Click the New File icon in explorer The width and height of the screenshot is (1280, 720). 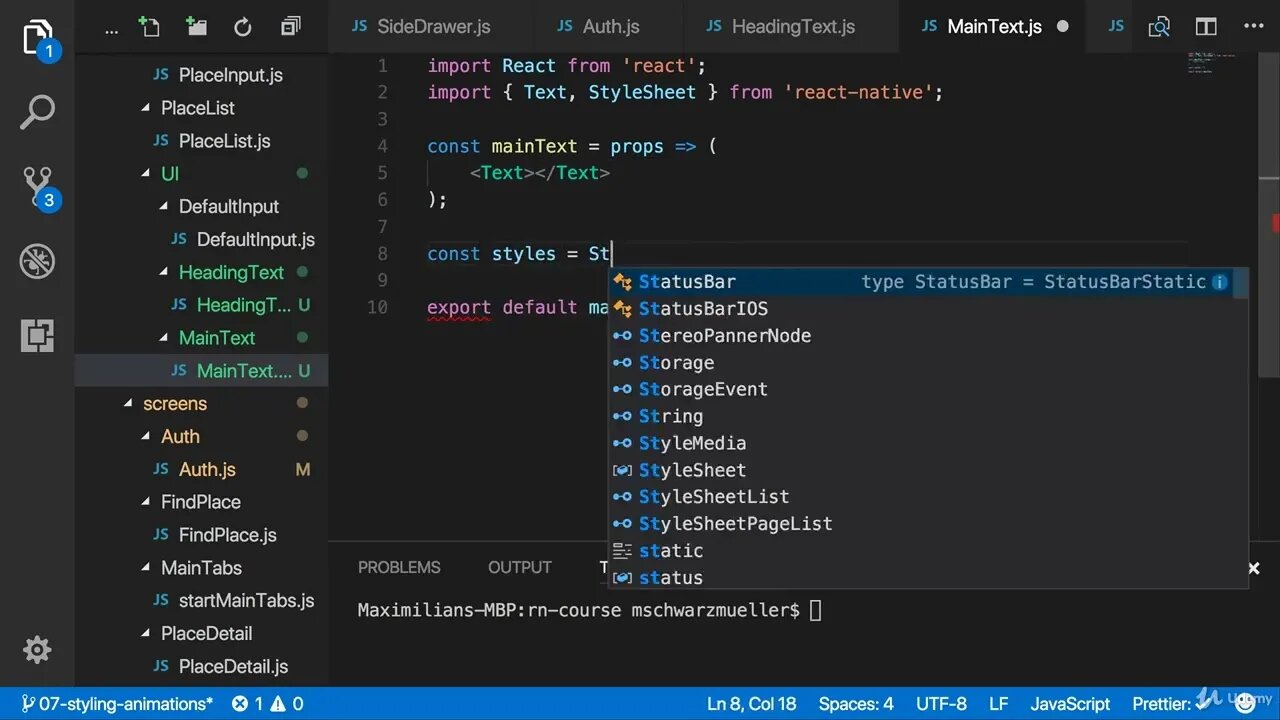coord(149,27)
